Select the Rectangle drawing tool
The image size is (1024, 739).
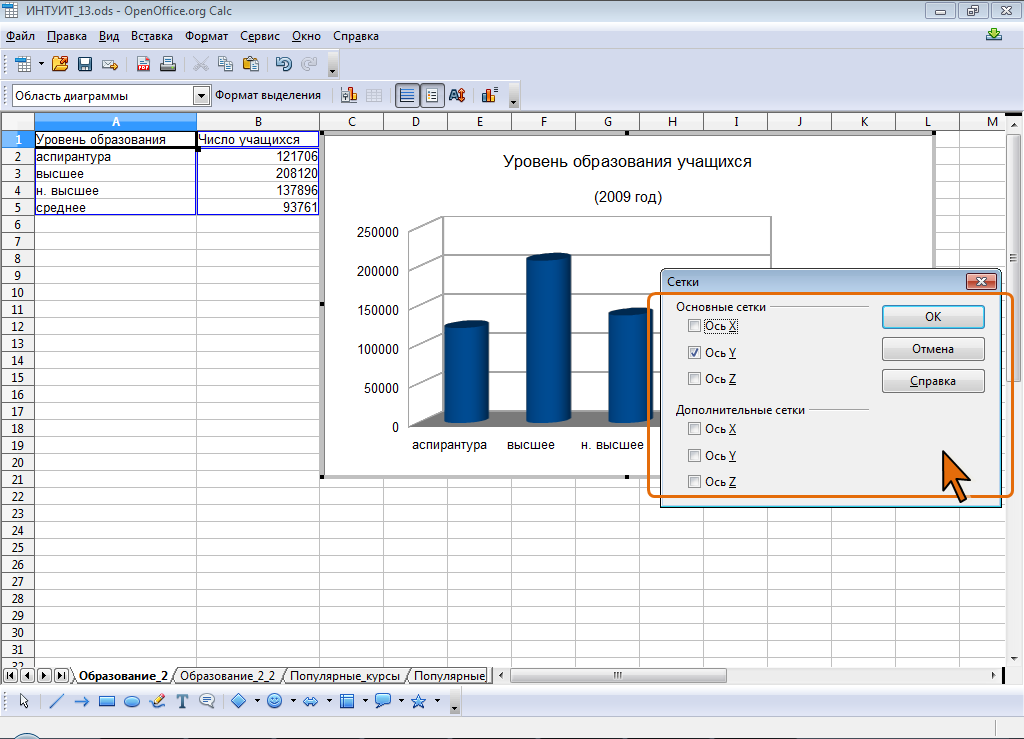[x=106, y=701]
